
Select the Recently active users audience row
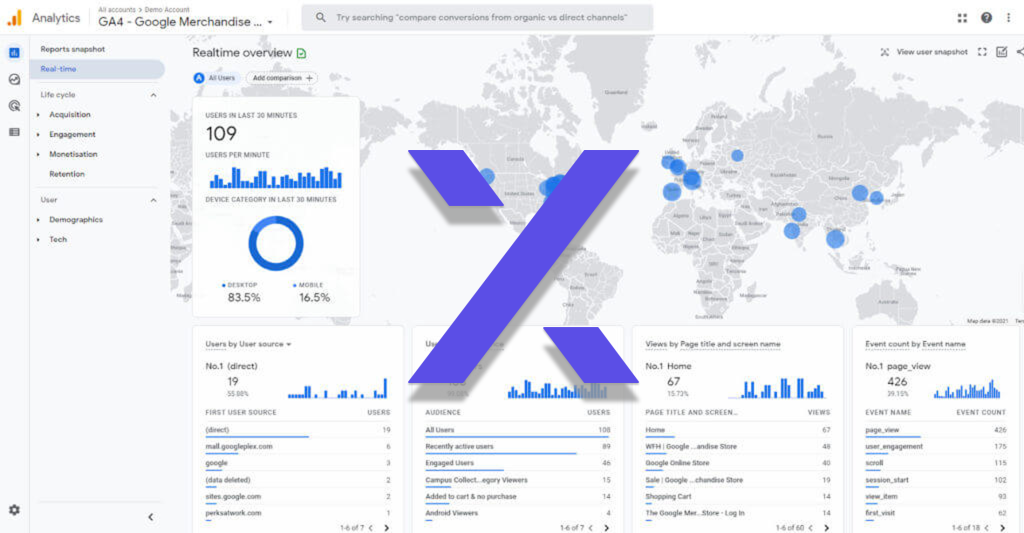pyautogui.click(x=517, y=447)
